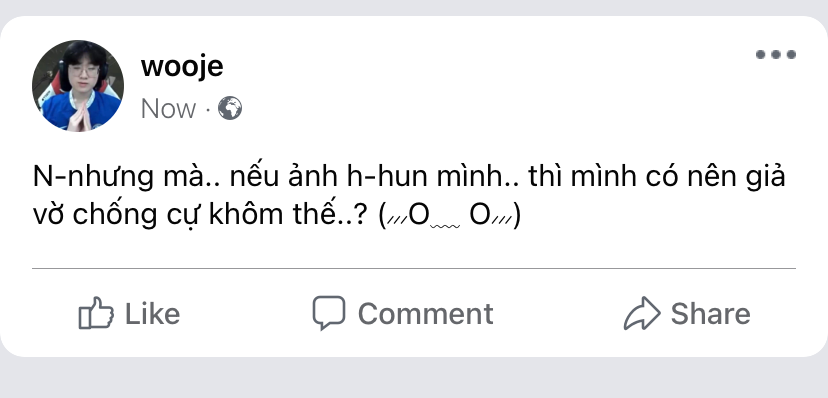The width and height of the screenshot is (828, 398).
Task: Open the wooje profile name link
Action: [x=182, y=66]
